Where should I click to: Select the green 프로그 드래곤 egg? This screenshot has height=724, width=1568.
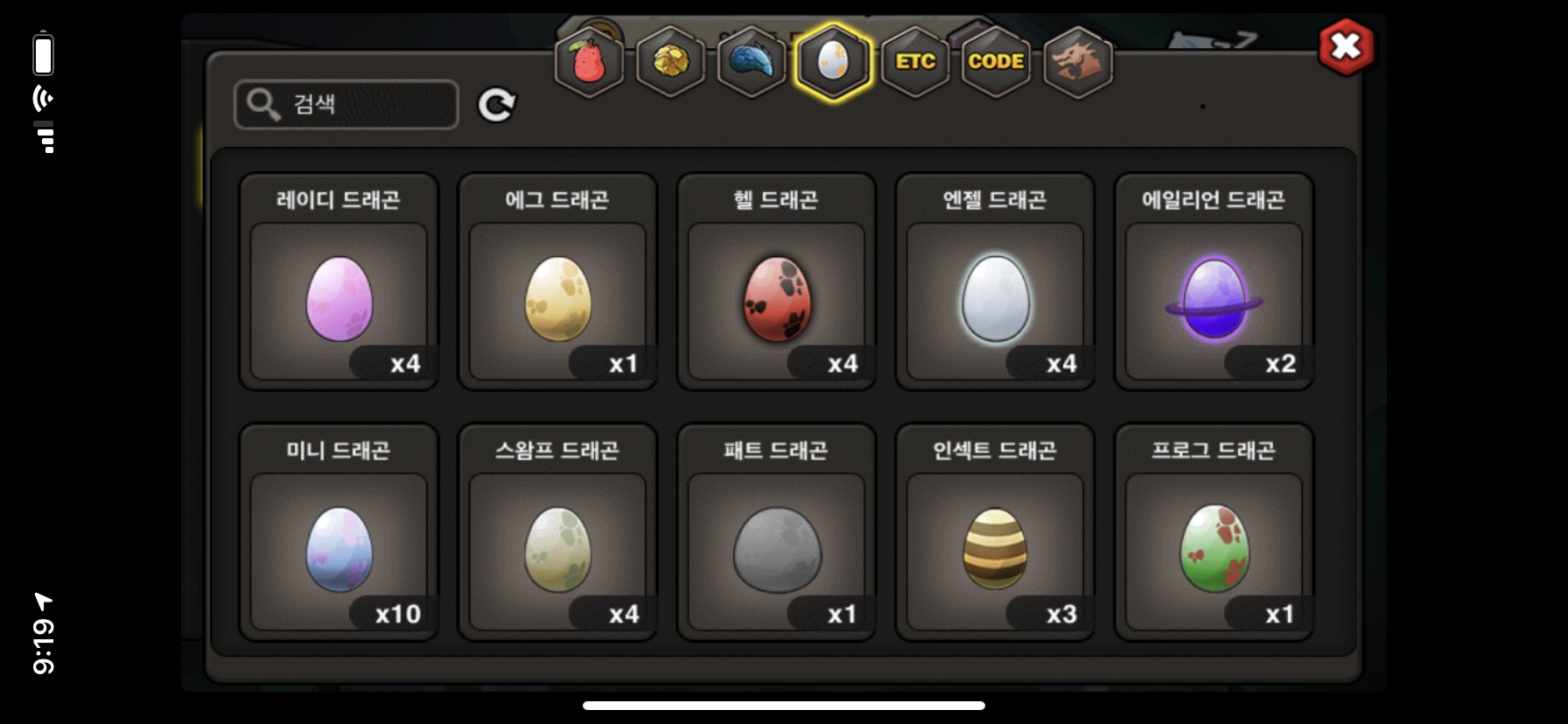click(x=1214, y=533)
